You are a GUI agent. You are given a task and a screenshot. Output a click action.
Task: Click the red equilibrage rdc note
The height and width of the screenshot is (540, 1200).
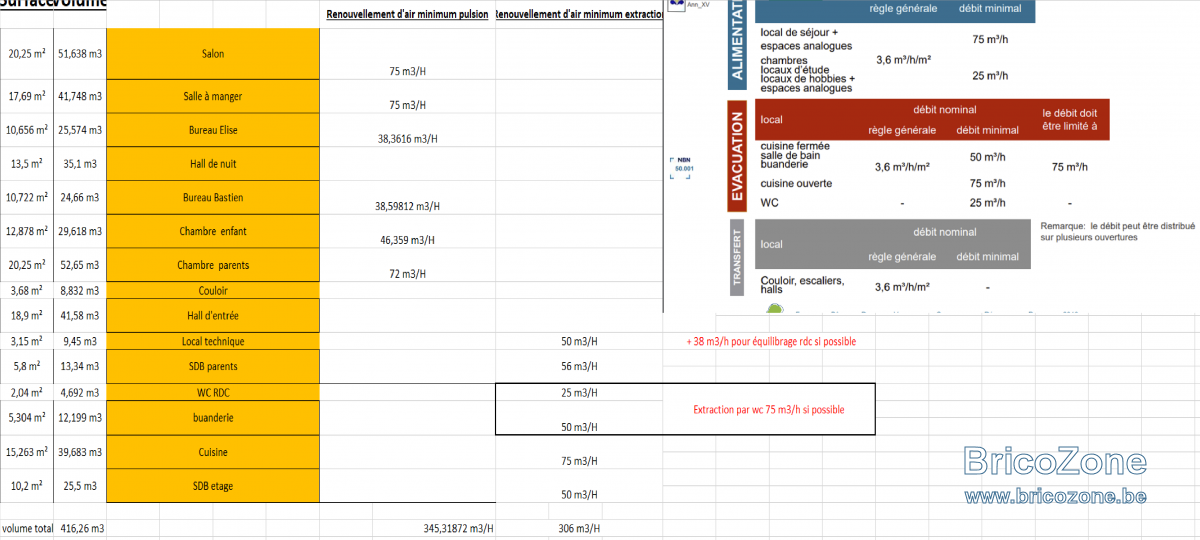click(771, 341)
